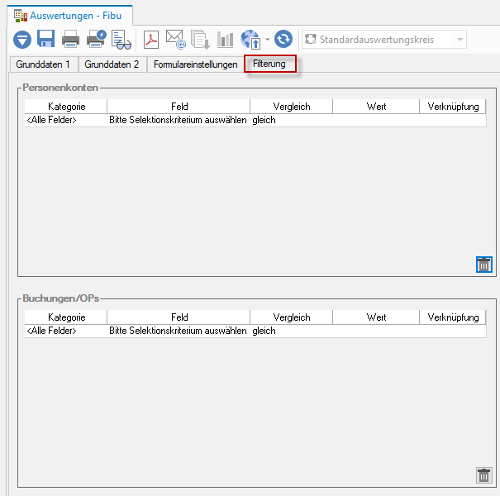Click Verknüpfung header in Buchungen/OPs table

453,317
